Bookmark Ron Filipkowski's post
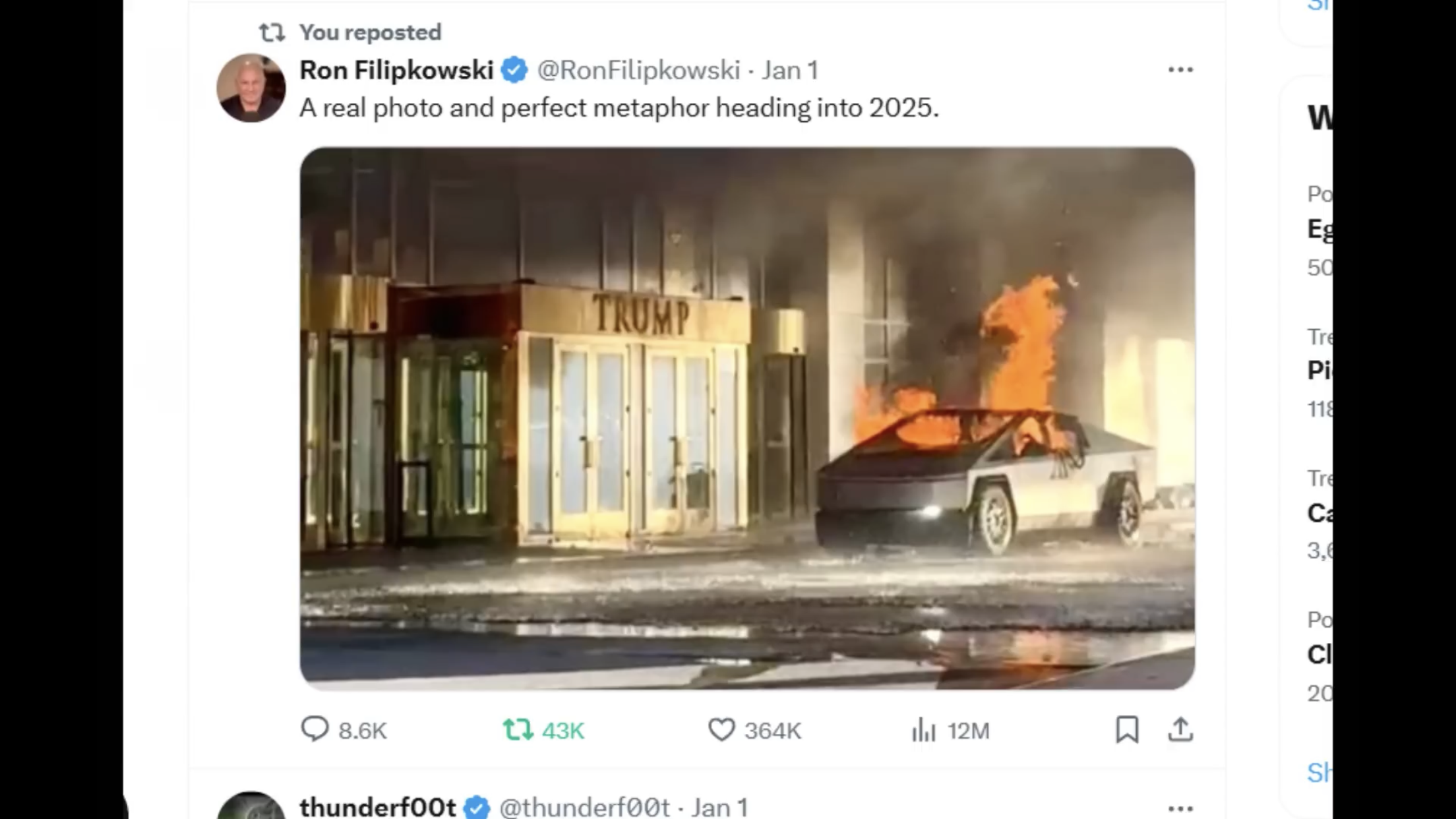Screen dimensions: 1456x819 tap(1127, 729)
